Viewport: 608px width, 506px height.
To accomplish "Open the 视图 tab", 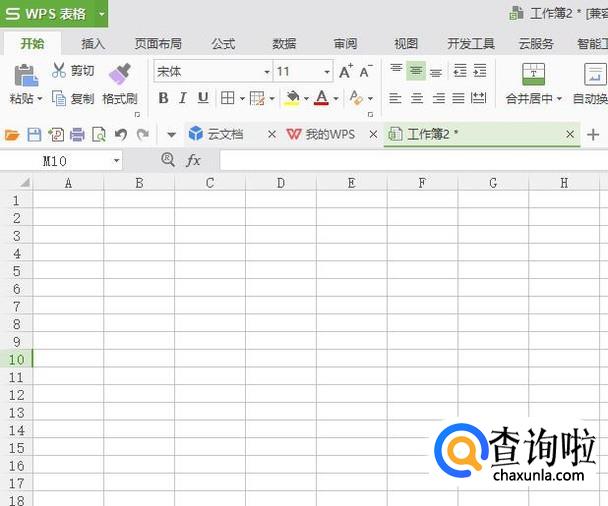I will point(406,44).
